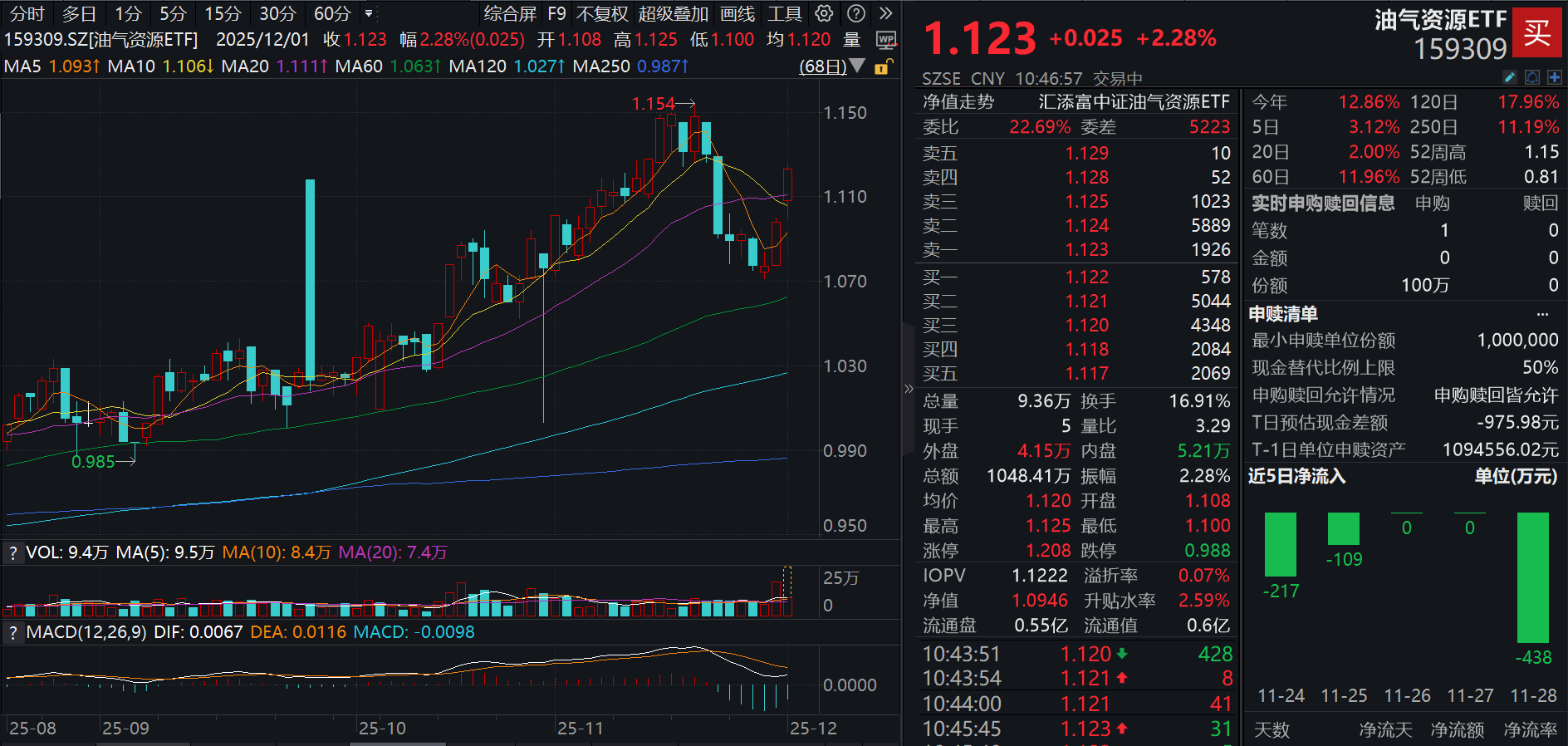The height and width of the screenshot is (746, 1568).
Task: Select the 15分 timeframe tab
Action: click(223, 13)
